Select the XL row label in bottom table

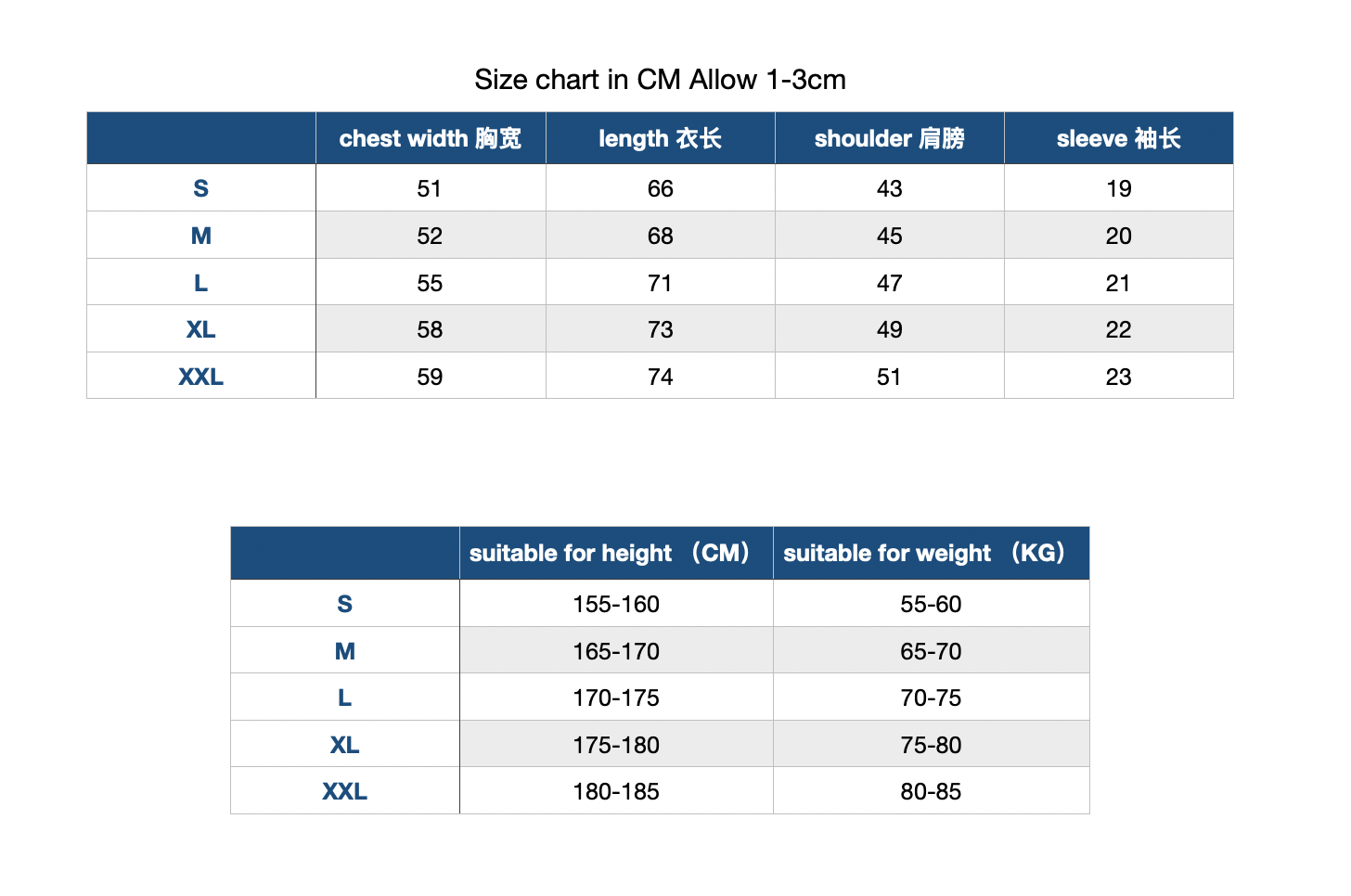click(345, 744)
